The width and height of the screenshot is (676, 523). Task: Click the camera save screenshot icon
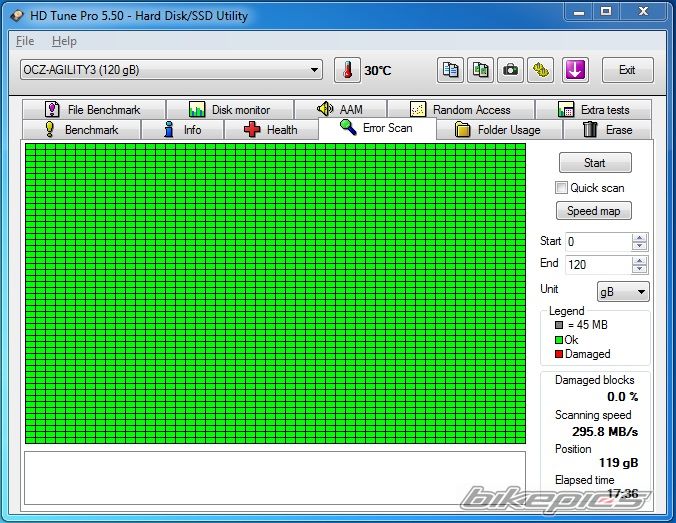point(511,70)
